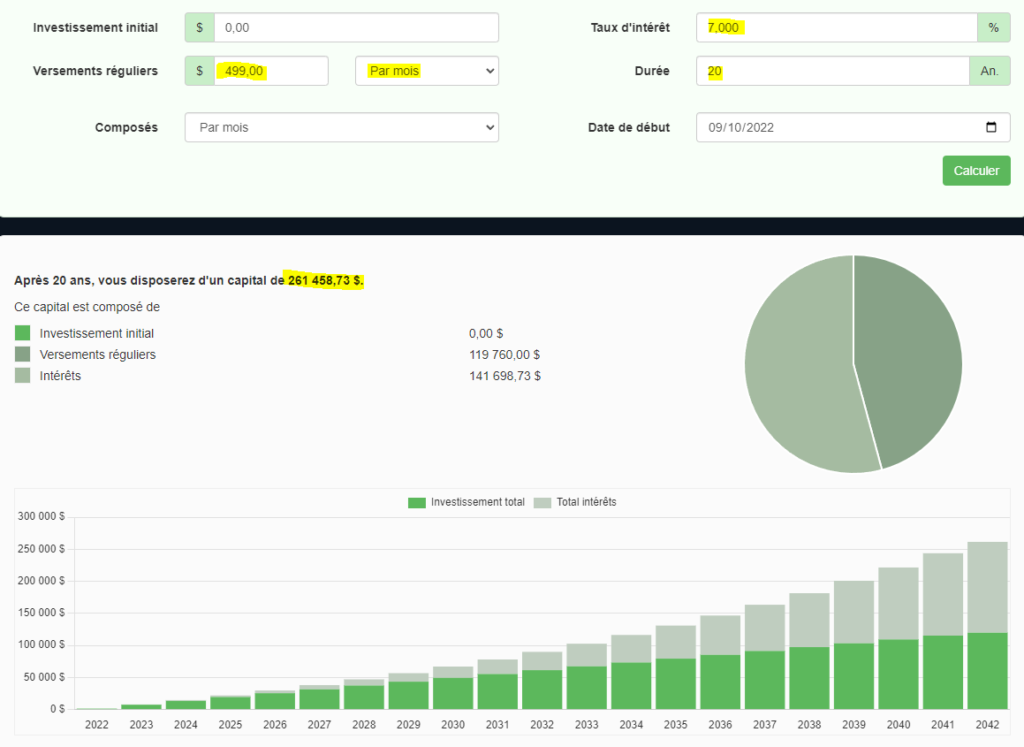
Task: Click the green Calculer button
Action: click(x=976, y=170)
